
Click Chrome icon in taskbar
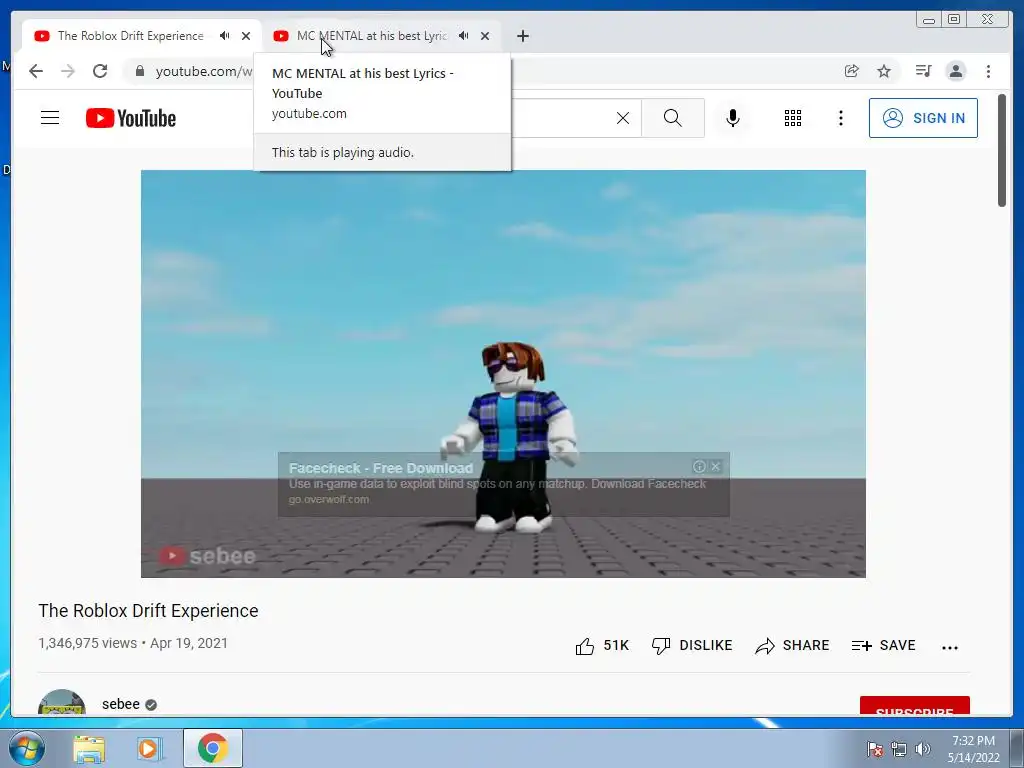click(212, 748)
